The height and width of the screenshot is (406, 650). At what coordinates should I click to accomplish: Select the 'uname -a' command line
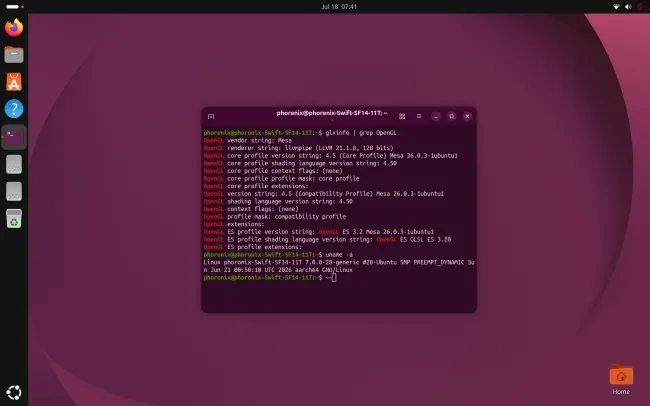coord(278,255)
